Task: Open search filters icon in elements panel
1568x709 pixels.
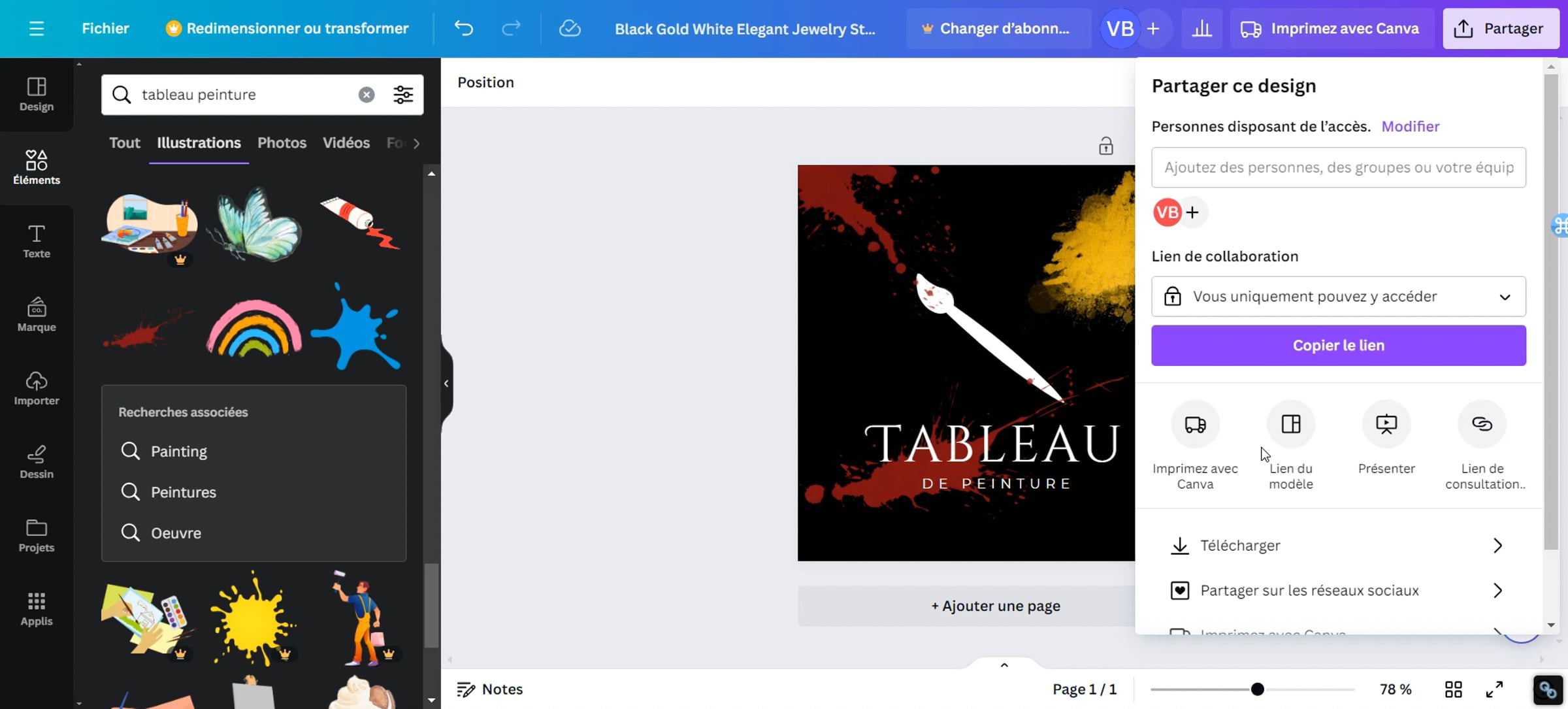Action: click(403, 95)
